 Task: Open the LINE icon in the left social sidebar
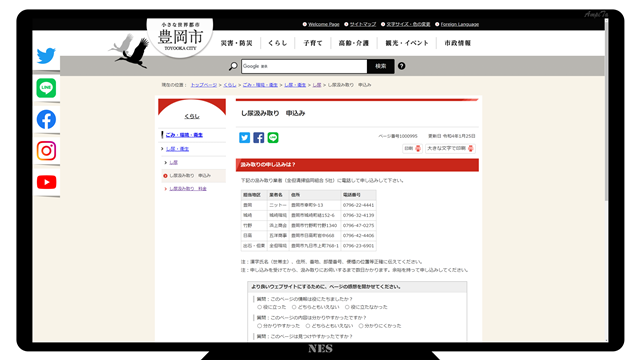[x=46, y=88]
